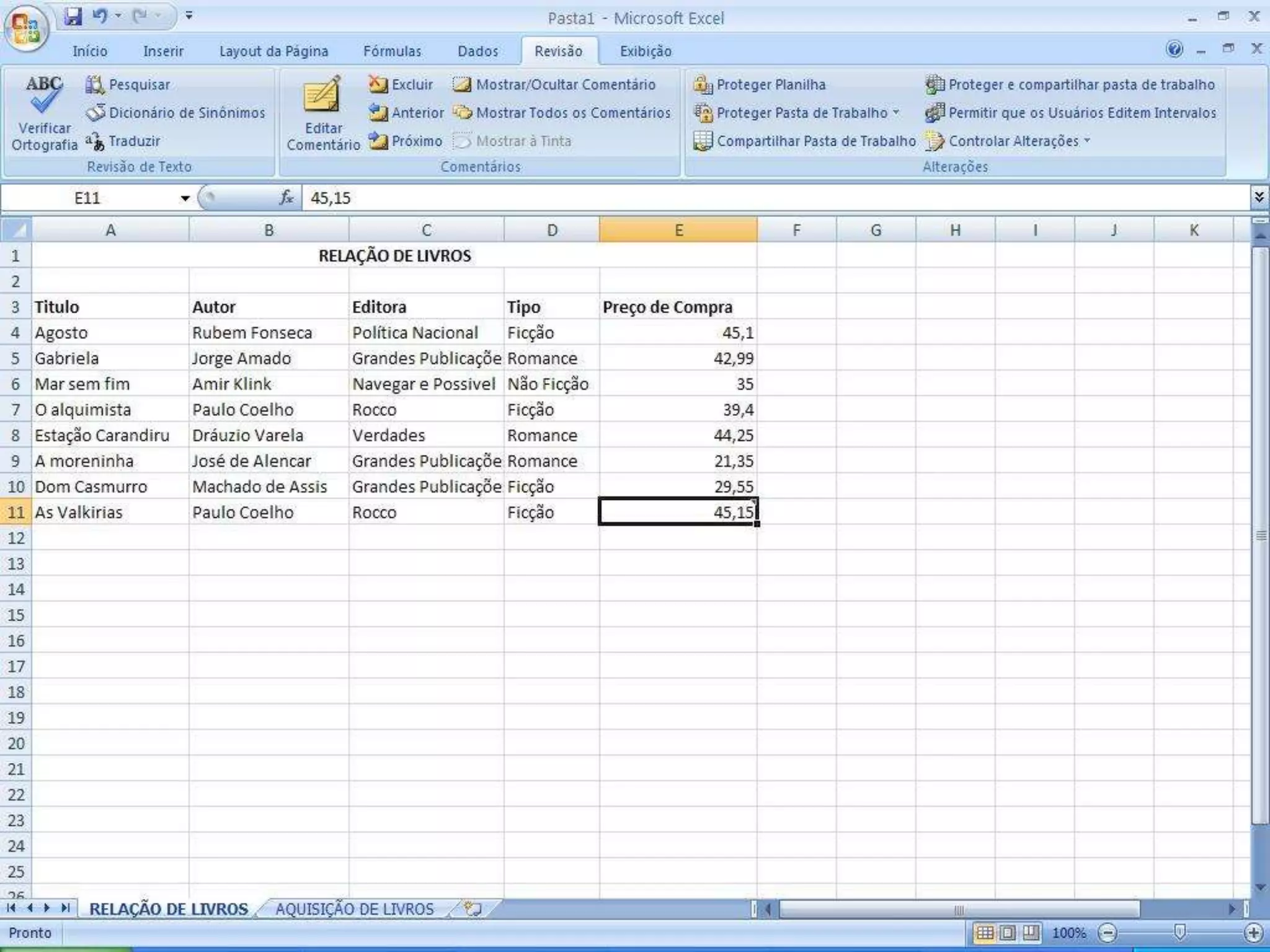Delete comment with Excluir icon

[378, 84]
